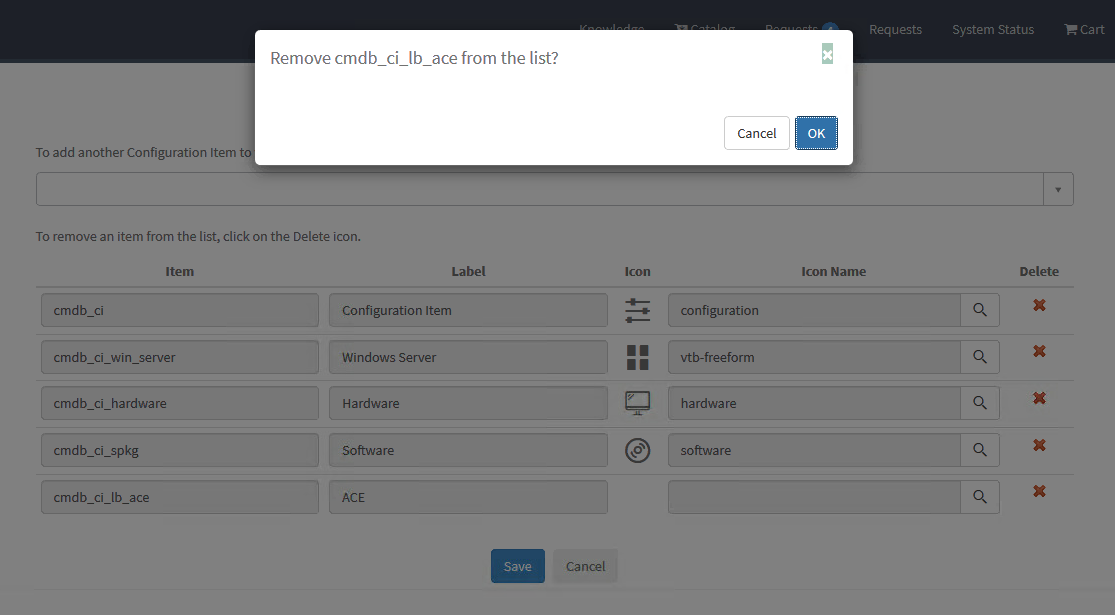Click the Hardware label field
Screen dimensions: 1115x615
[468, 403]
